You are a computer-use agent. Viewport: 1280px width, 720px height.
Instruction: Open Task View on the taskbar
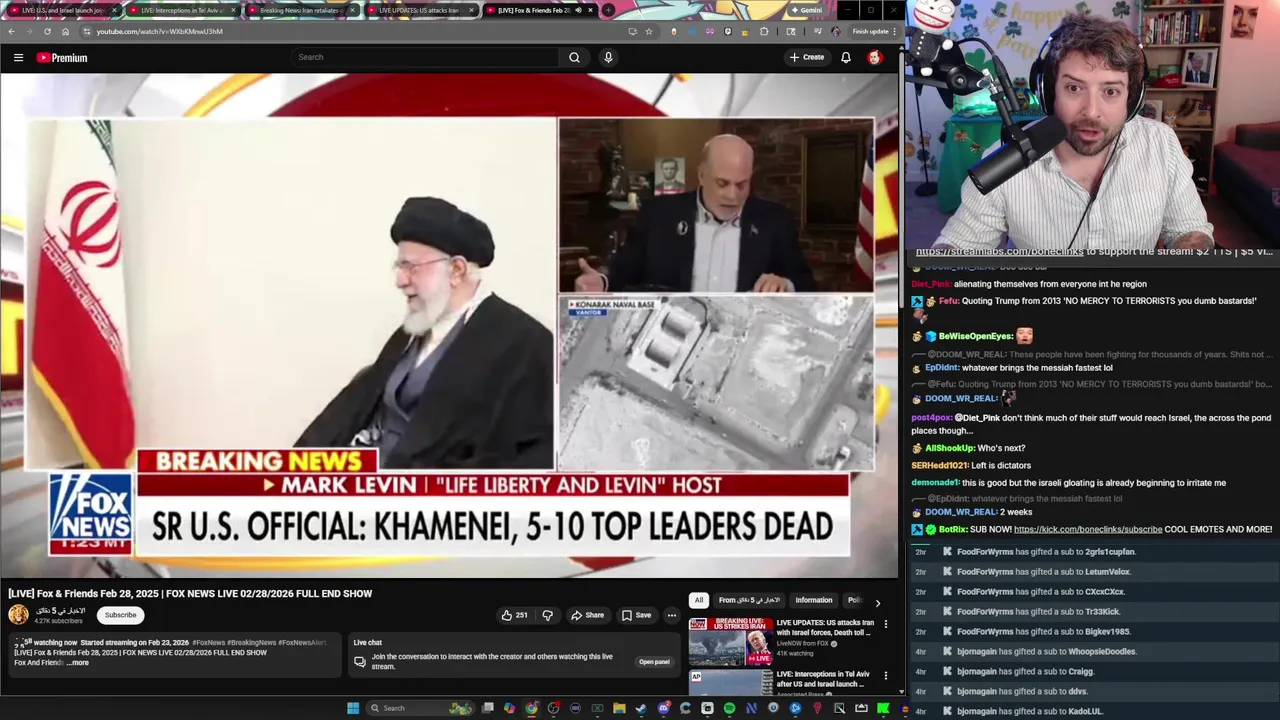[x=487, y=708]
